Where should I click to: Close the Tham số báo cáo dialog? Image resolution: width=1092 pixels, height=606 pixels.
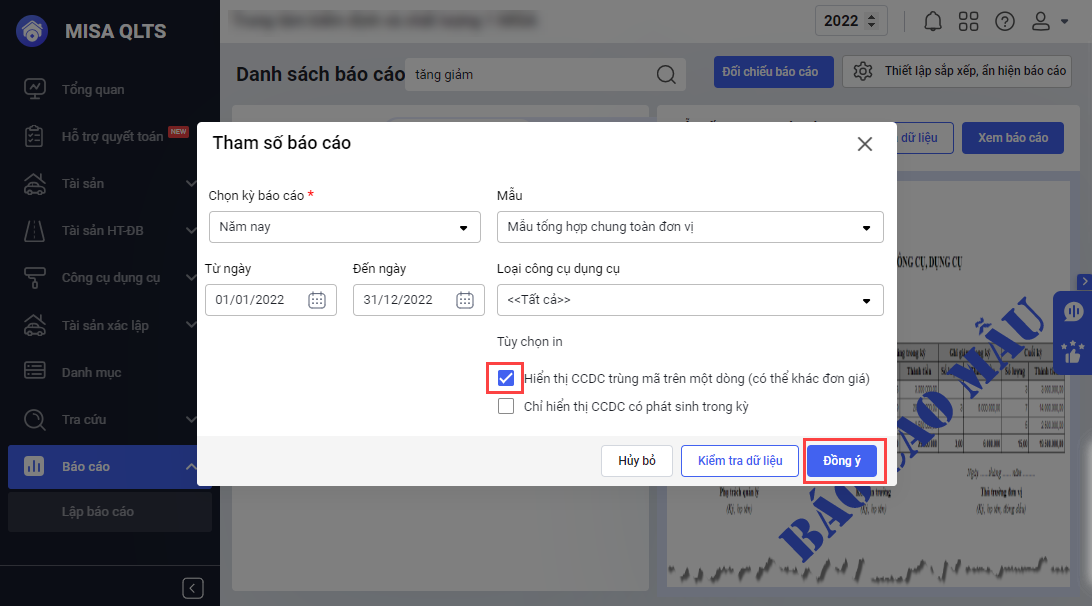864,144
